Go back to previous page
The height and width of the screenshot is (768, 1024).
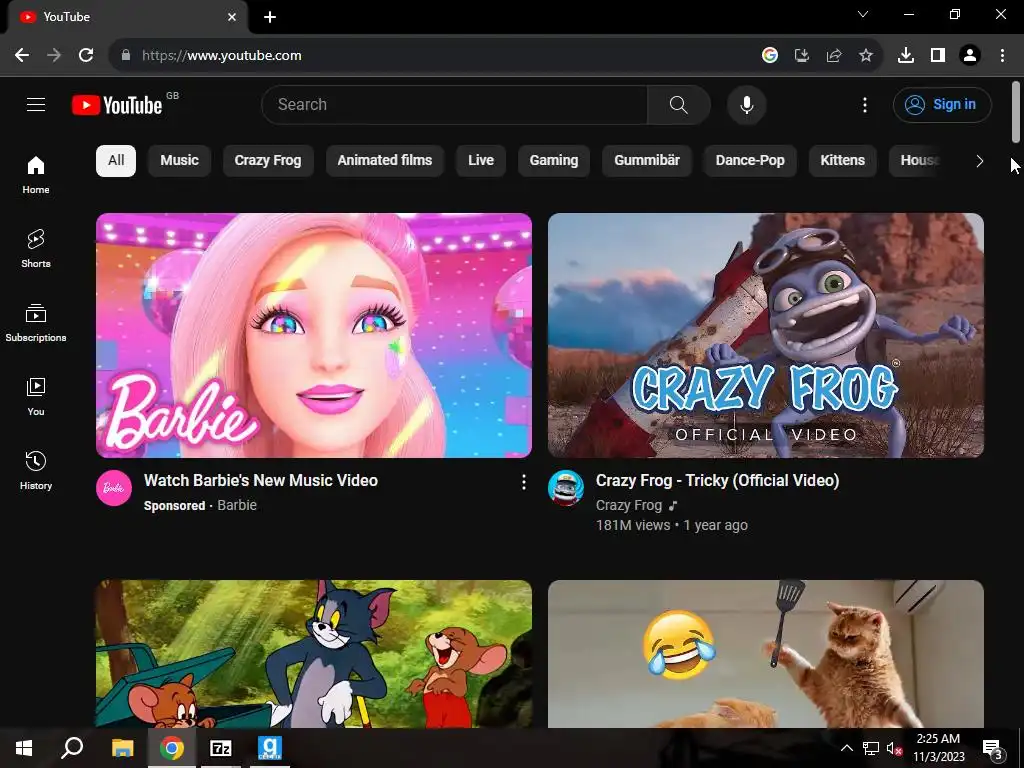(22, 55)
